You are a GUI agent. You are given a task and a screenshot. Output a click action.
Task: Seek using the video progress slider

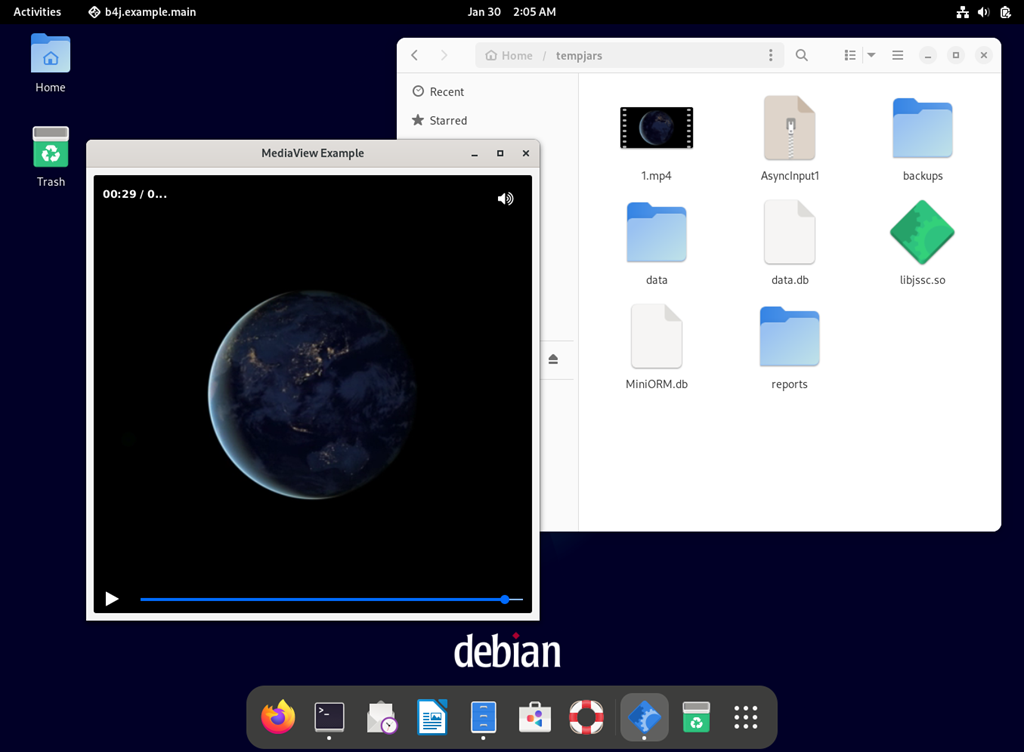pos(330,599)
